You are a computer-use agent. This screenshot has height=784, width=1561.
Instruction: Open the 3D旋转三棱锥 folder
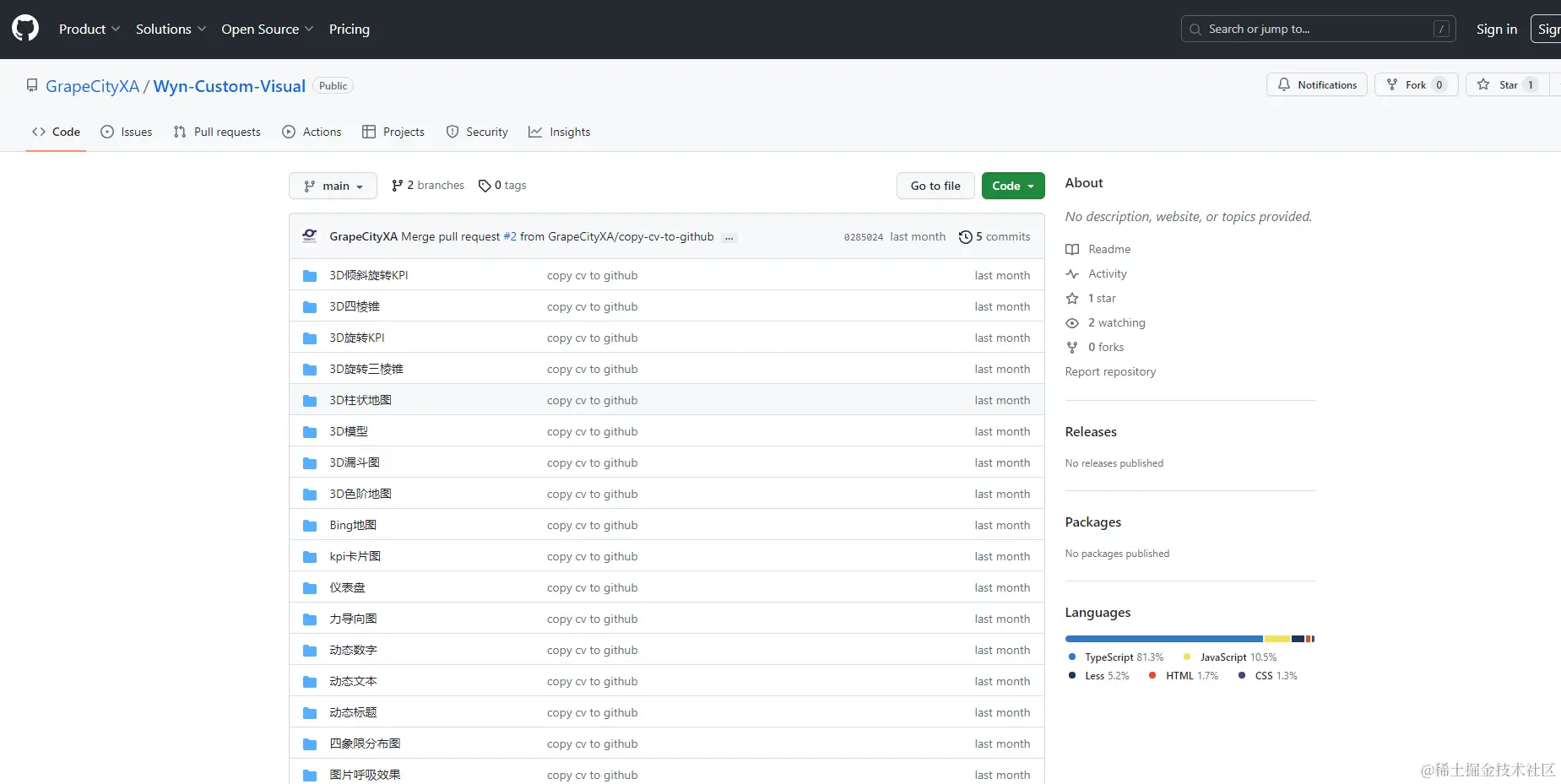click(x=366, y=369)
